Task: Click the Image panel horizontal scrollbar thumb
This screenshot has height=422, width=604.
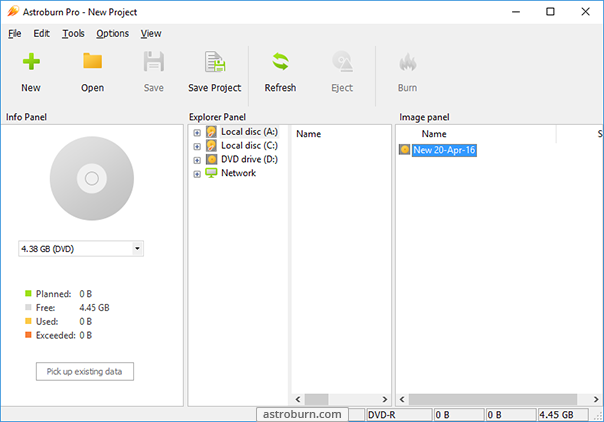Action: click(493, 399)
